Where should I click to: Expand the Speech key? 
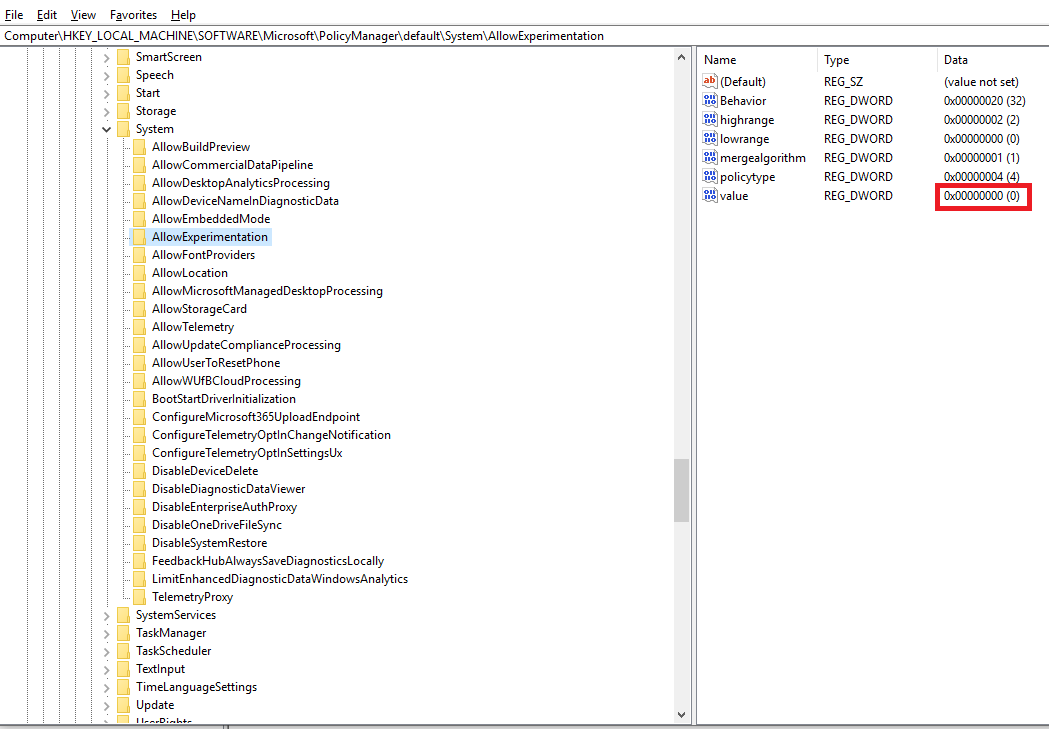tap(106, 76)
